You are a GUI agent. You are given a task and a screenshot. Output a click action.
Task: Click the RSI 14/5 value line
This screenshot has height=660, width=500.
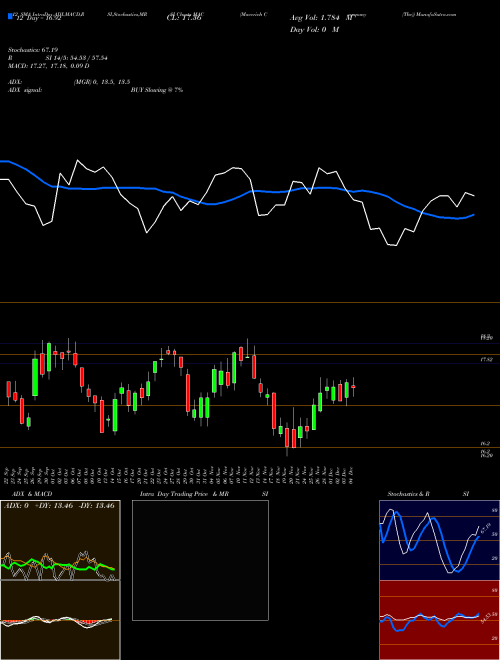coord(58,58)
